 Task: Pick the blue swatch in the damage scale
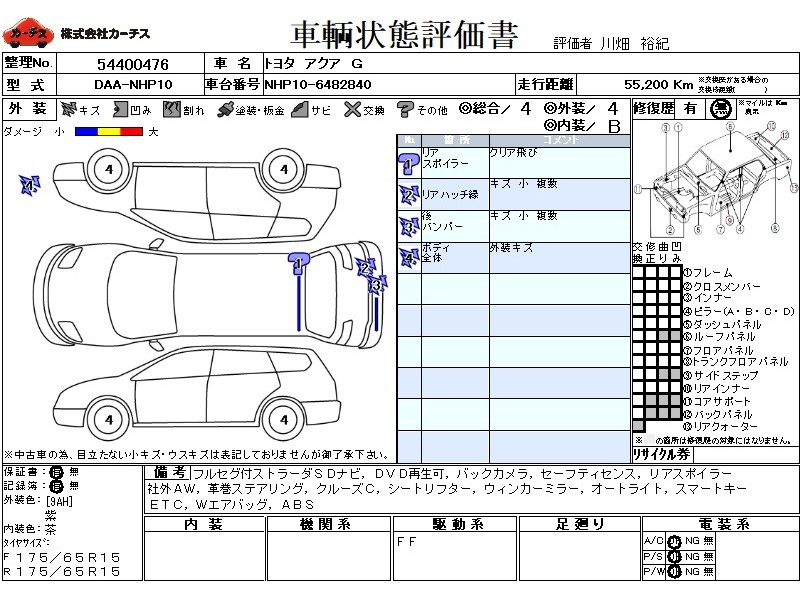tap(86, 132)
